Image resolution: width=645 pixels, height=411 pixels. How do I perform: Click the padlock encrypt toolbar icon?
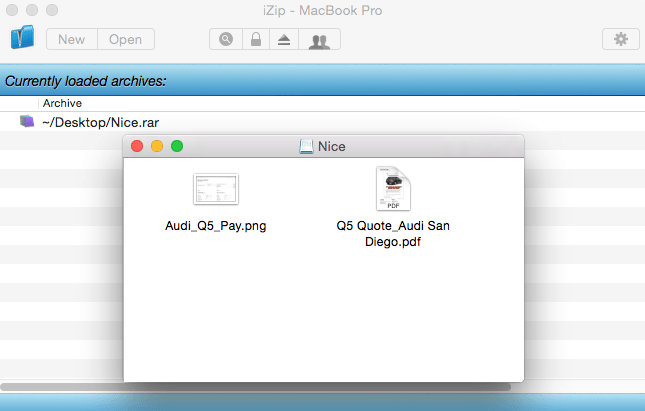tap(256, 39)
